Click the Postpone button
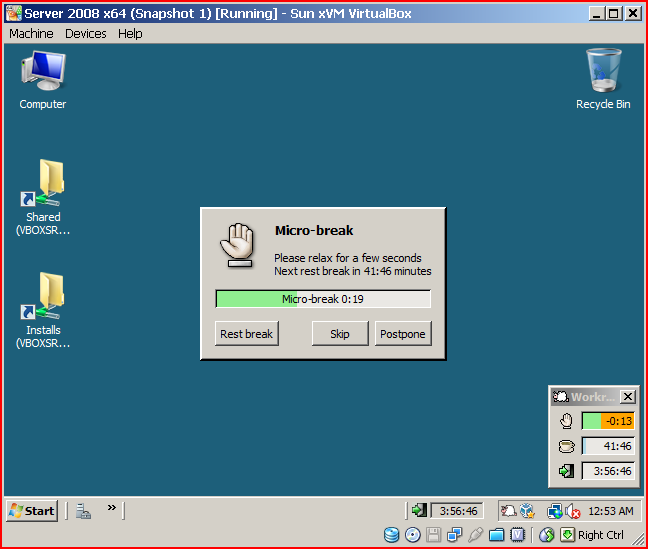 403,334
